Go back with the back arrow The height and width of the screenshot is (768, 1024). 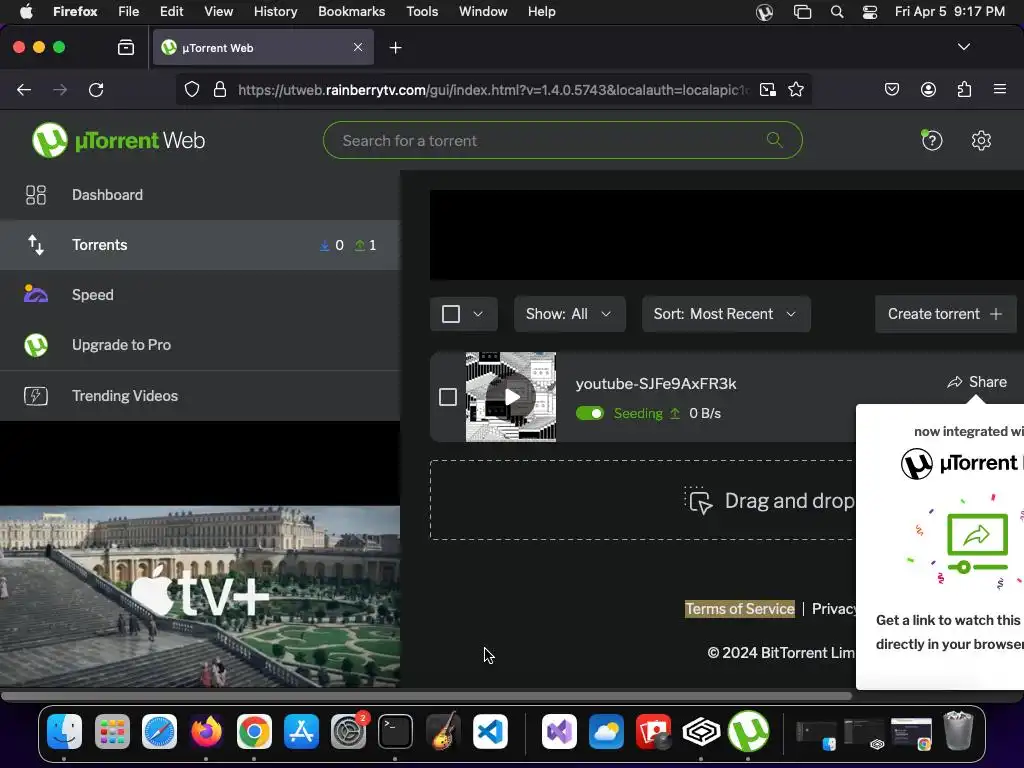tap(24, 89)
